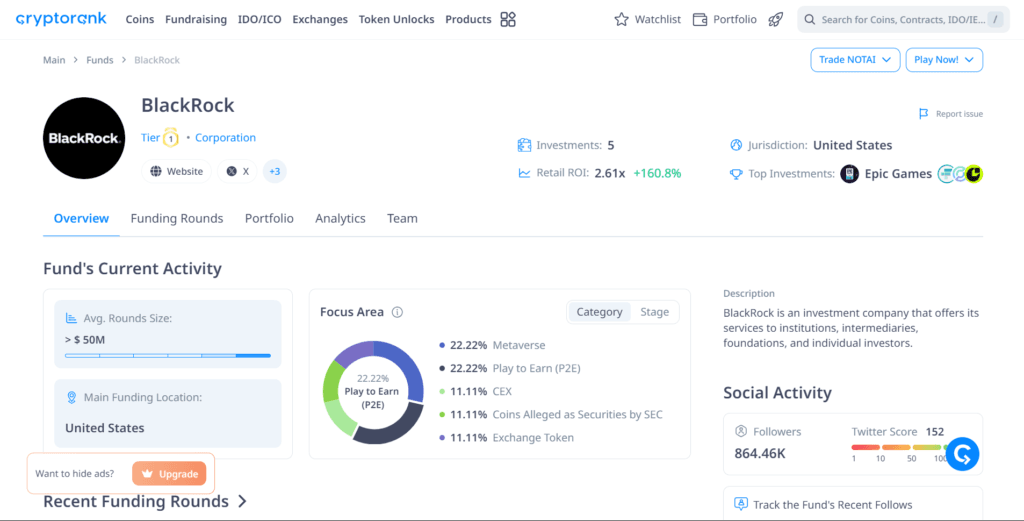Click the Epic Games investment icon

click(849, 174)
